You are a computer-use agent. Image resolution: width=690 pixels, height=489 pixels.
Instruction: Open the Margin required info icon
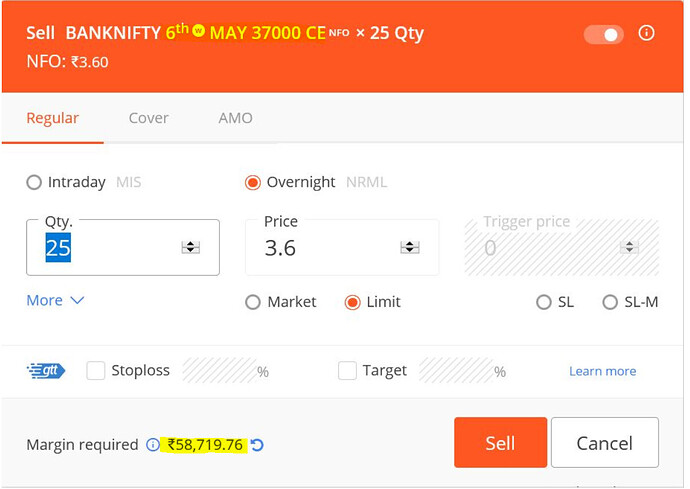click(x=152, y=445)
